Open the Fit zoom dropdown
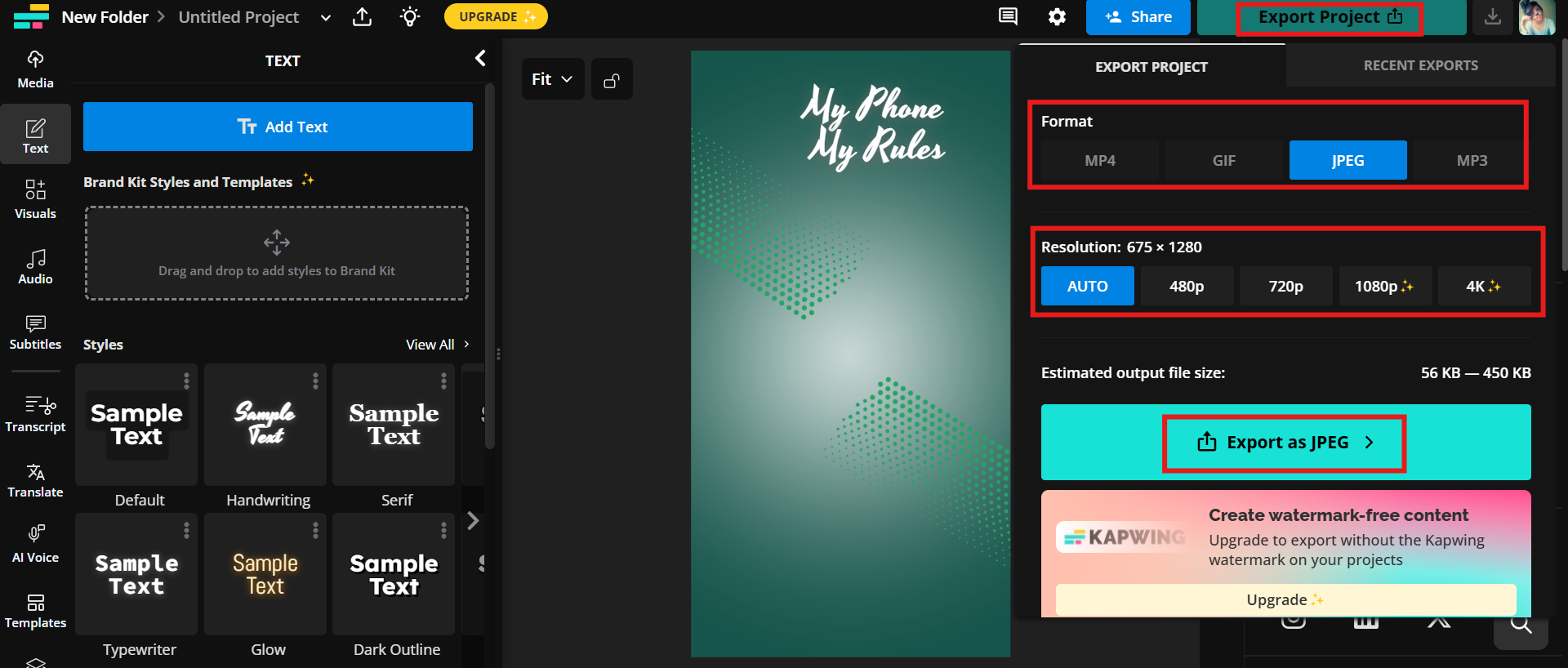Image resolution: width=1568 pixels, height=668 pixels. click(x=553, y=79)
